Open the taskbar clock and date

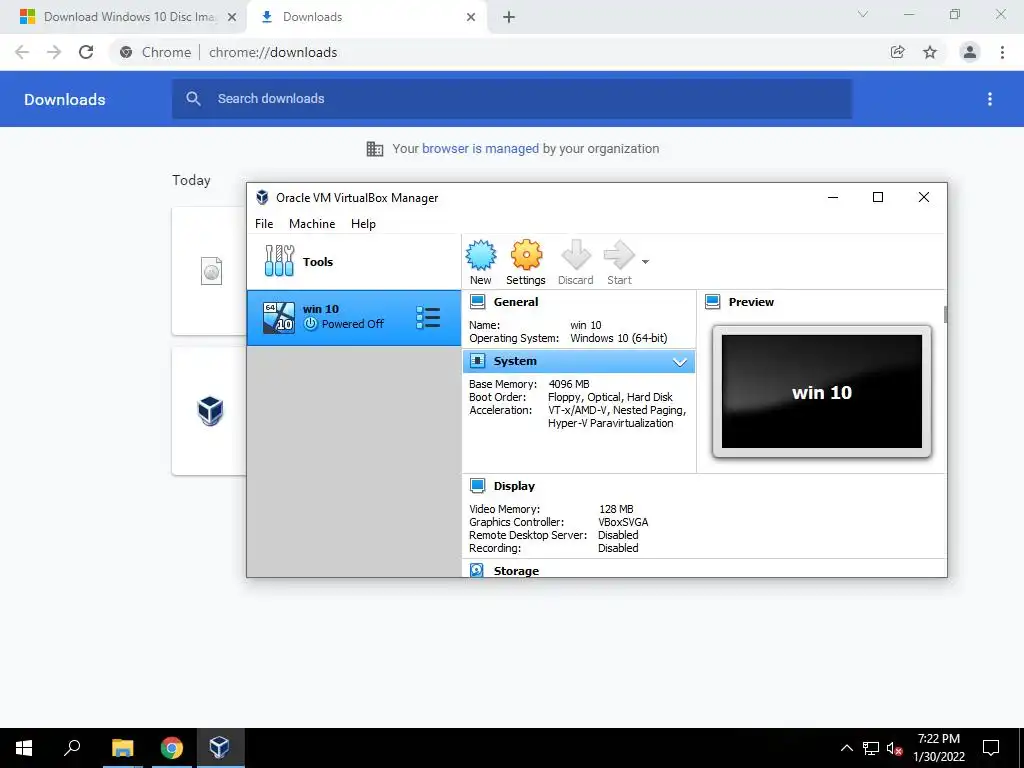click(x=939, y=748)
